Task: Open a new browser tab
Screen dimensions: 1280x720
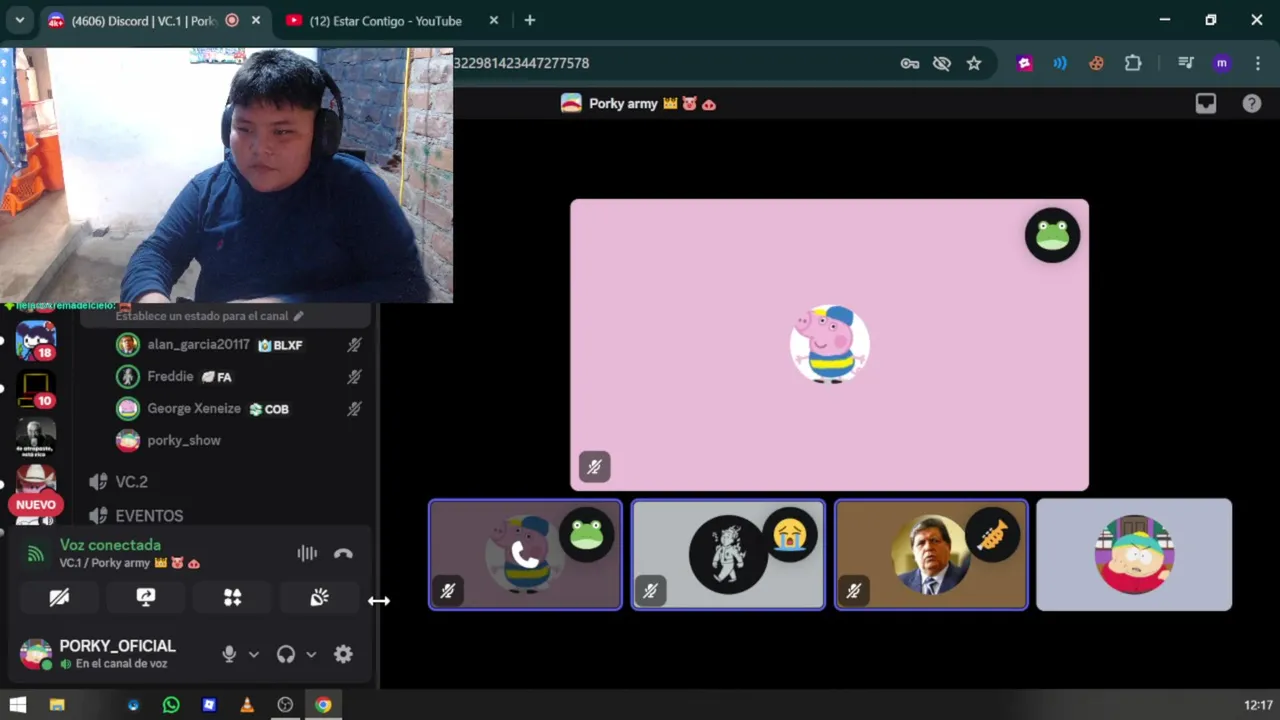Action: (x=530, y=20)
